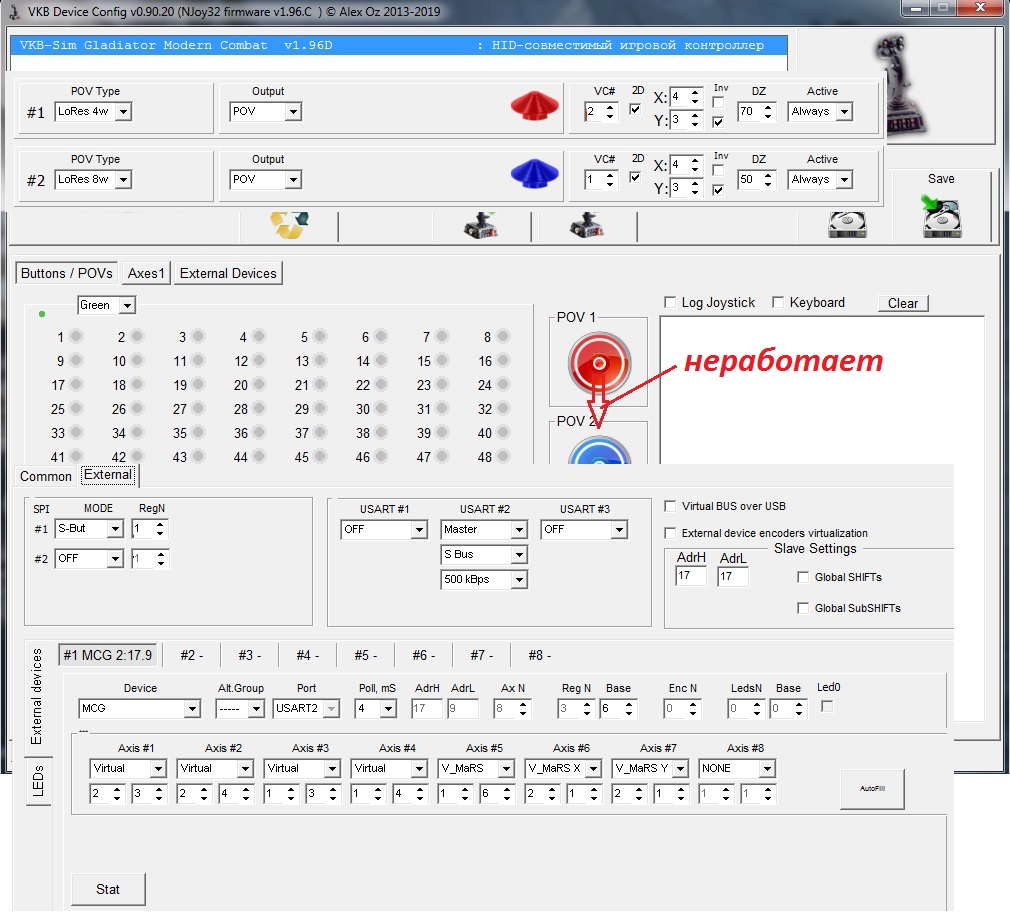Enable Virtual BUS over USB
Viewport: 1010px width, 917px height.
[x=670, y=506]
